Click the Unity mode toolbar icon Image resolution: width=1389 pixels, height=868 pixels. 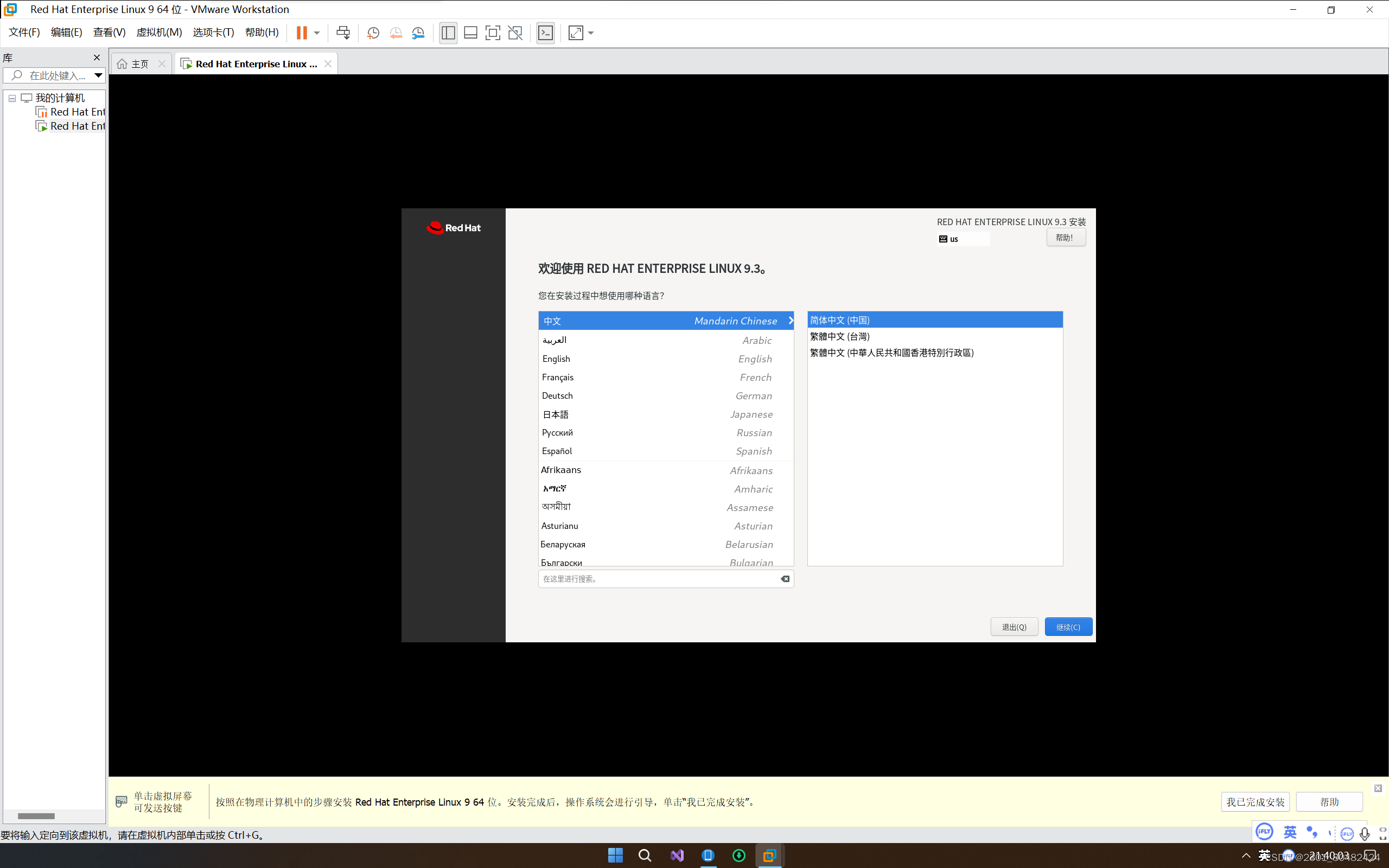pos(515,33)
